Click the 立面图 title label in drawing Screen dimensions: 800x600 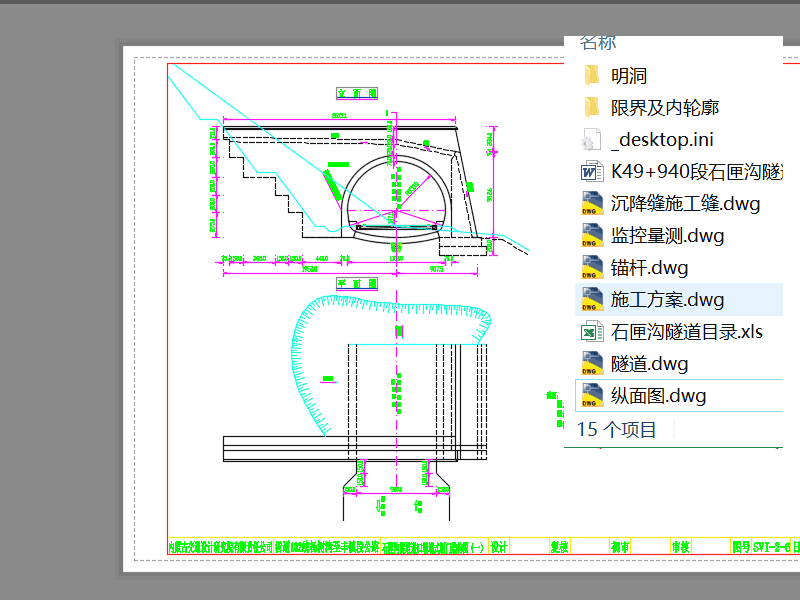click(357, 93)
